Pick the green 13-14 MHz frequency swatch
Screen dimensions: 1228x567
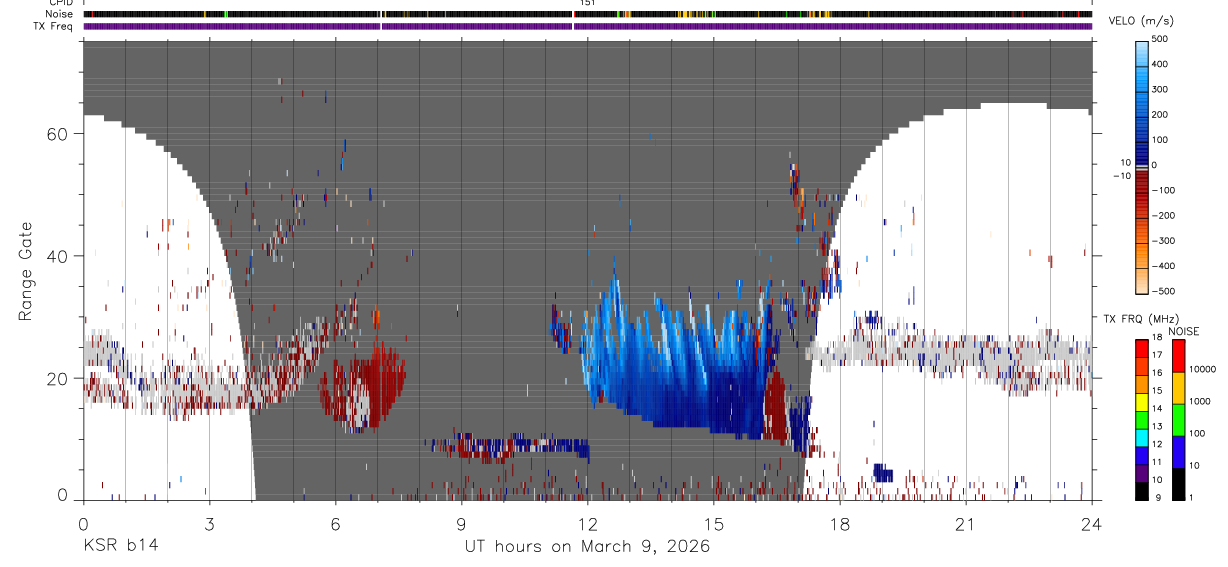(1142, 420)
